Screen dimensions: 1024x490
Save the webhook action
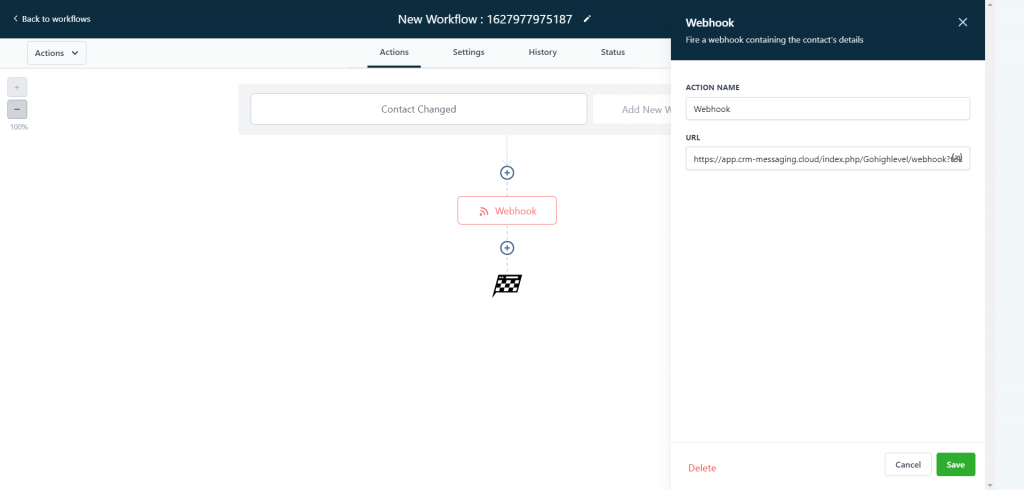(x=955, y=465)
